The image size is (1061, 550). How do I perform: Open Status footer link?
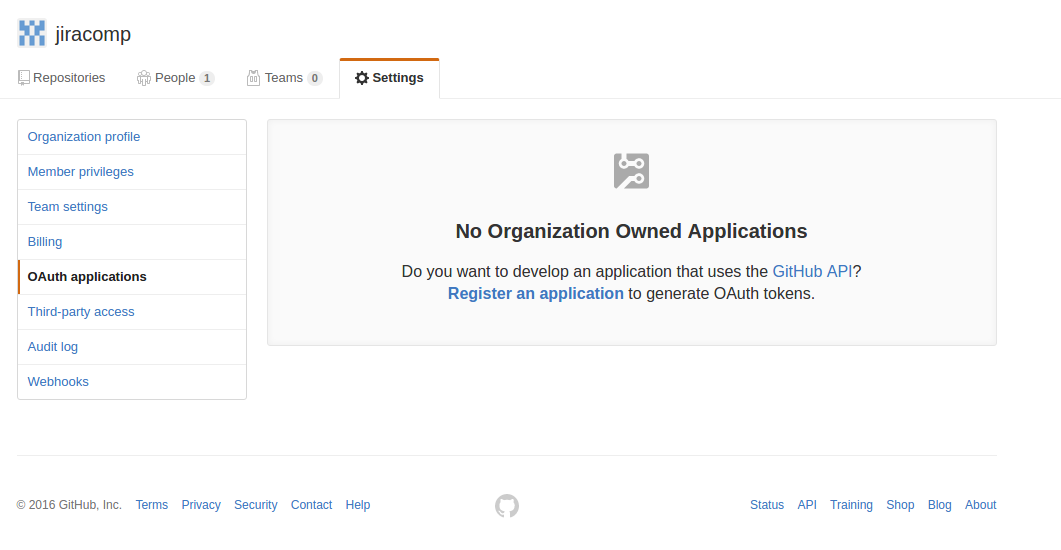coord(767,505)
